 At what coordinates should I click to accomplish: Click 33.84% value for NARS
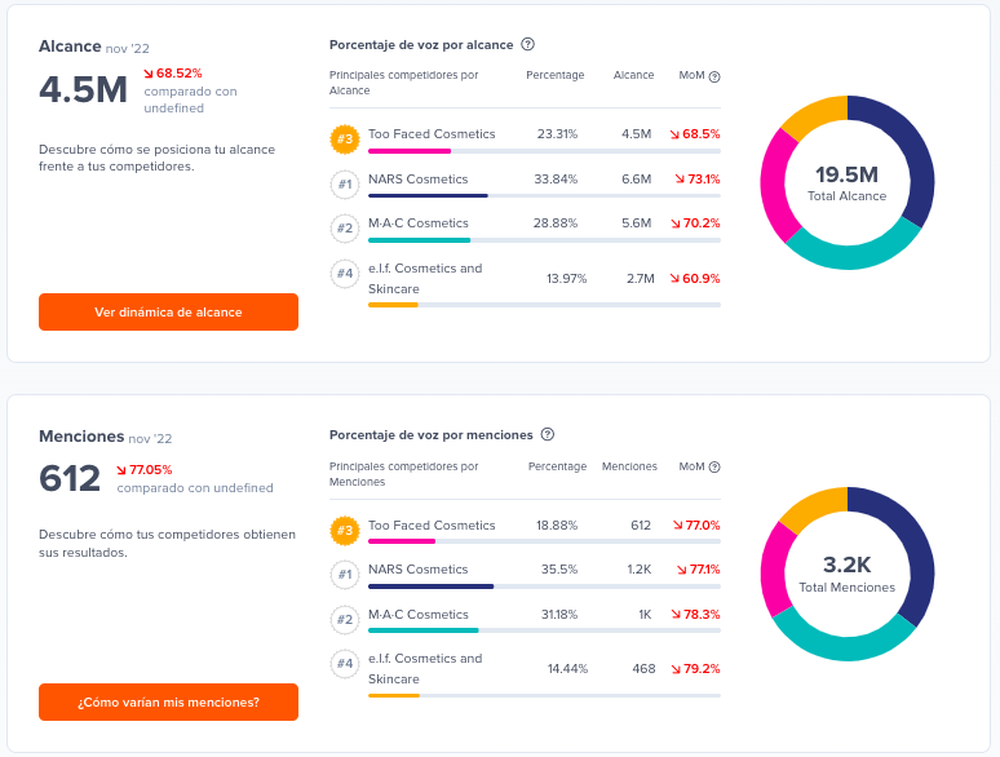[x=555, y=179]
